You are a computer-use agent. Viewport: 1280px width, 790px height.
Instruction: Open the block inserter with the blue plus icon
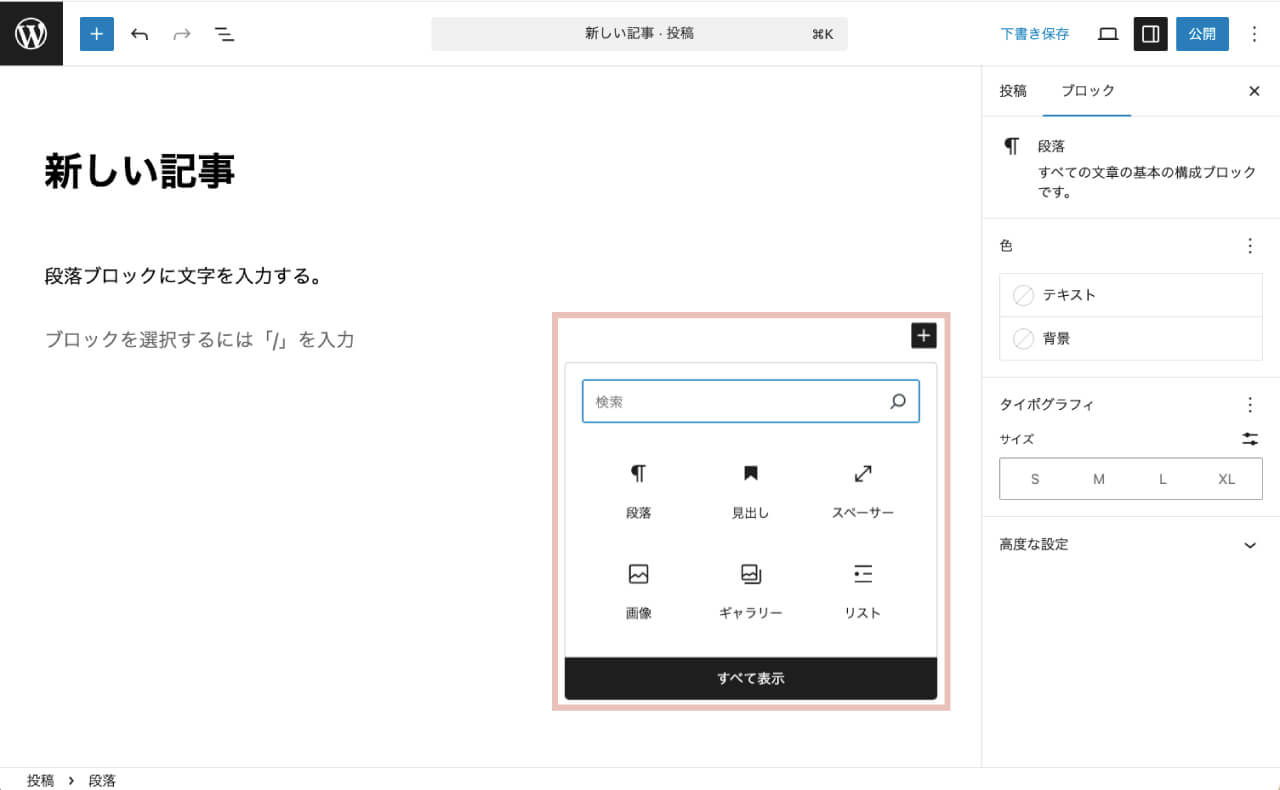96,33
